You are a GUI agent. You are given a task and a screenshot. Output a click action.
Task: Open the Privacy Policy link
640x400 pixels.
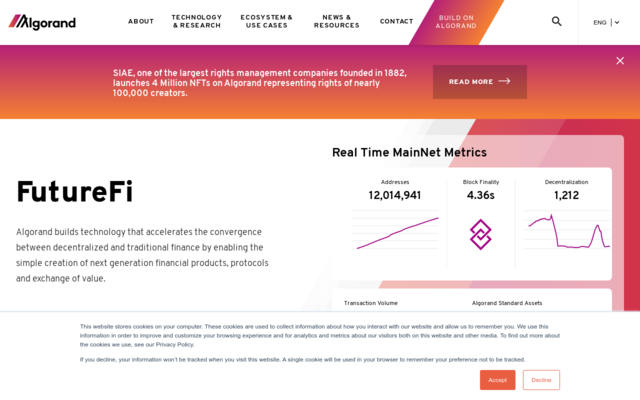174,344
